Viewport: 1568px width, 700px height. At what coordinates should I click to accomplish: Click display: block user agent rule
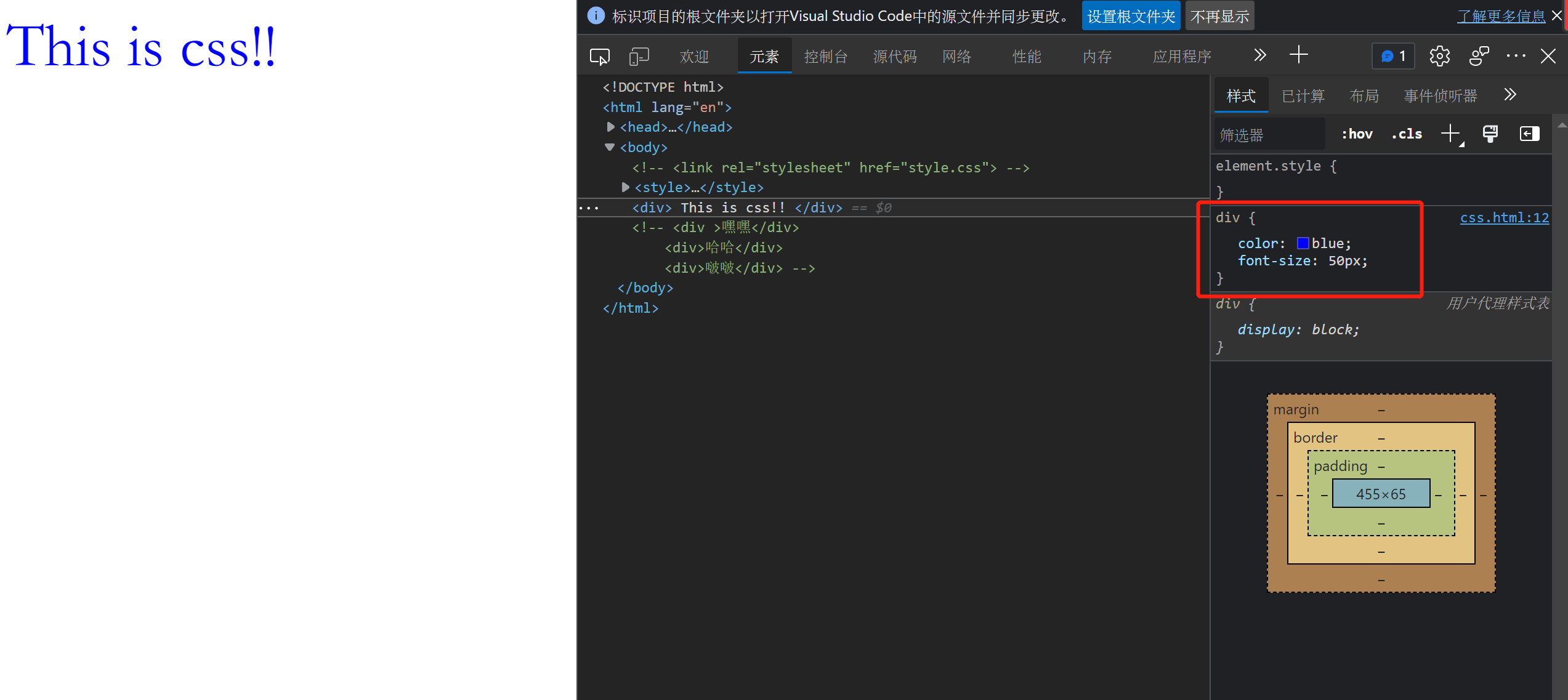tap(1298, 329)
